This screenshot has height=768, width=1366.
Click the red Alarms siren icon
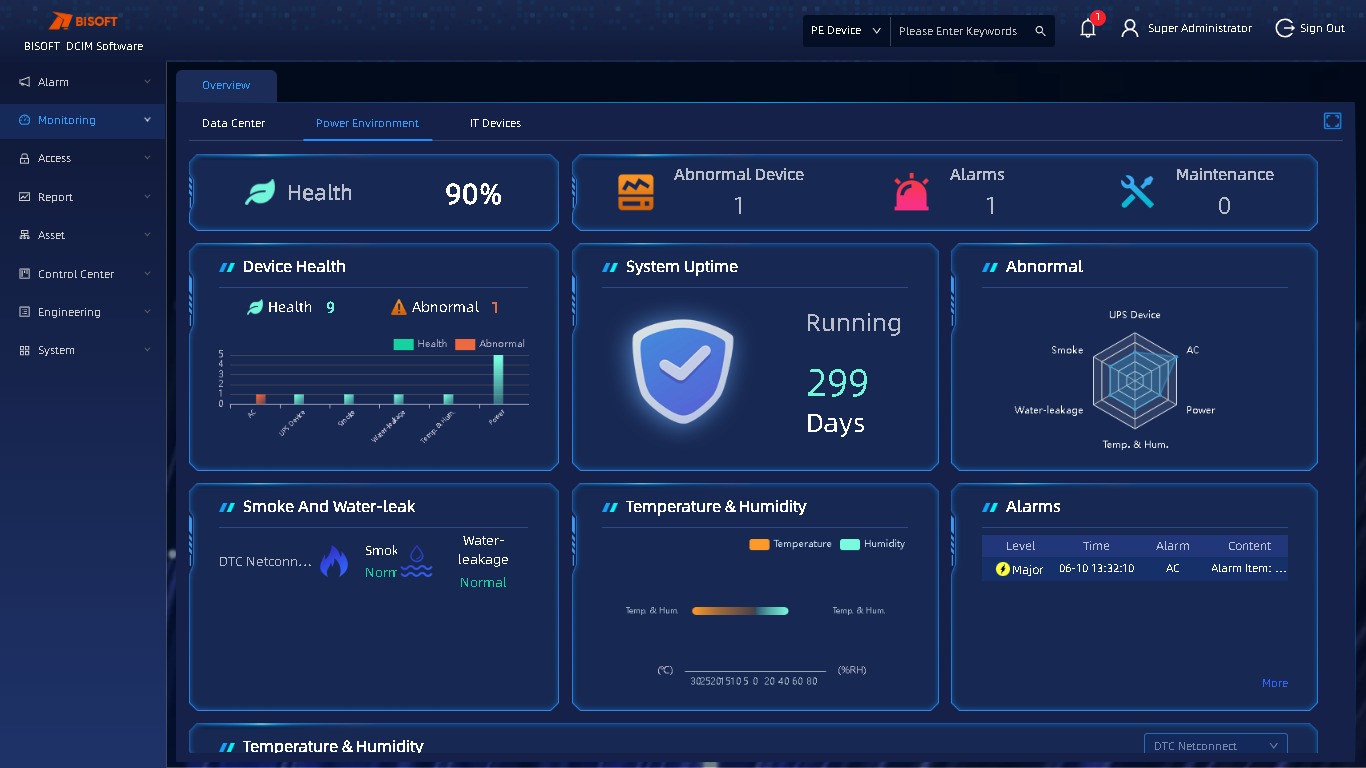pyautogui.click(x=911, y=192)
